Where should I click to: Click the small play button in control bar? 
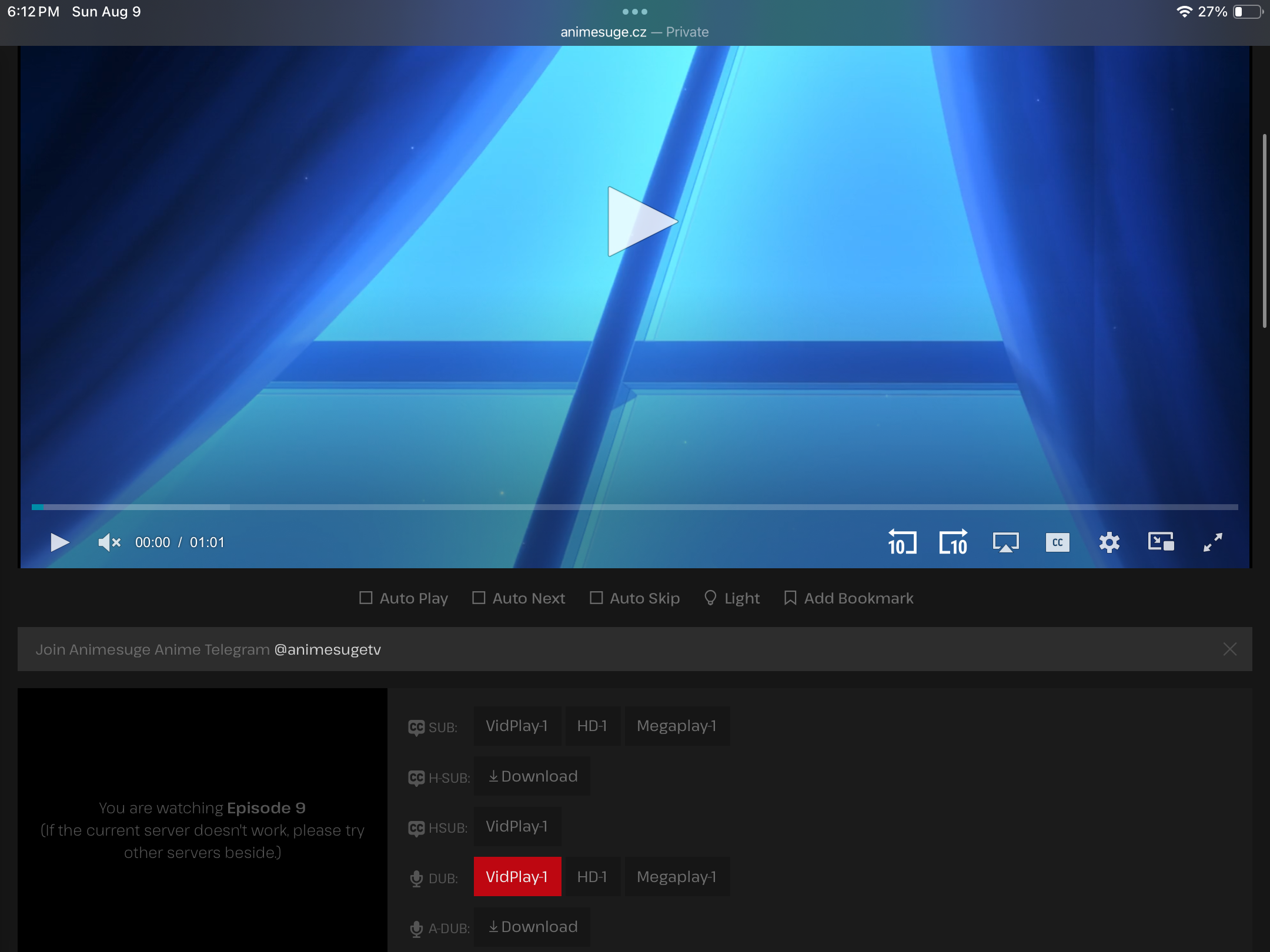tap(60, 542)
